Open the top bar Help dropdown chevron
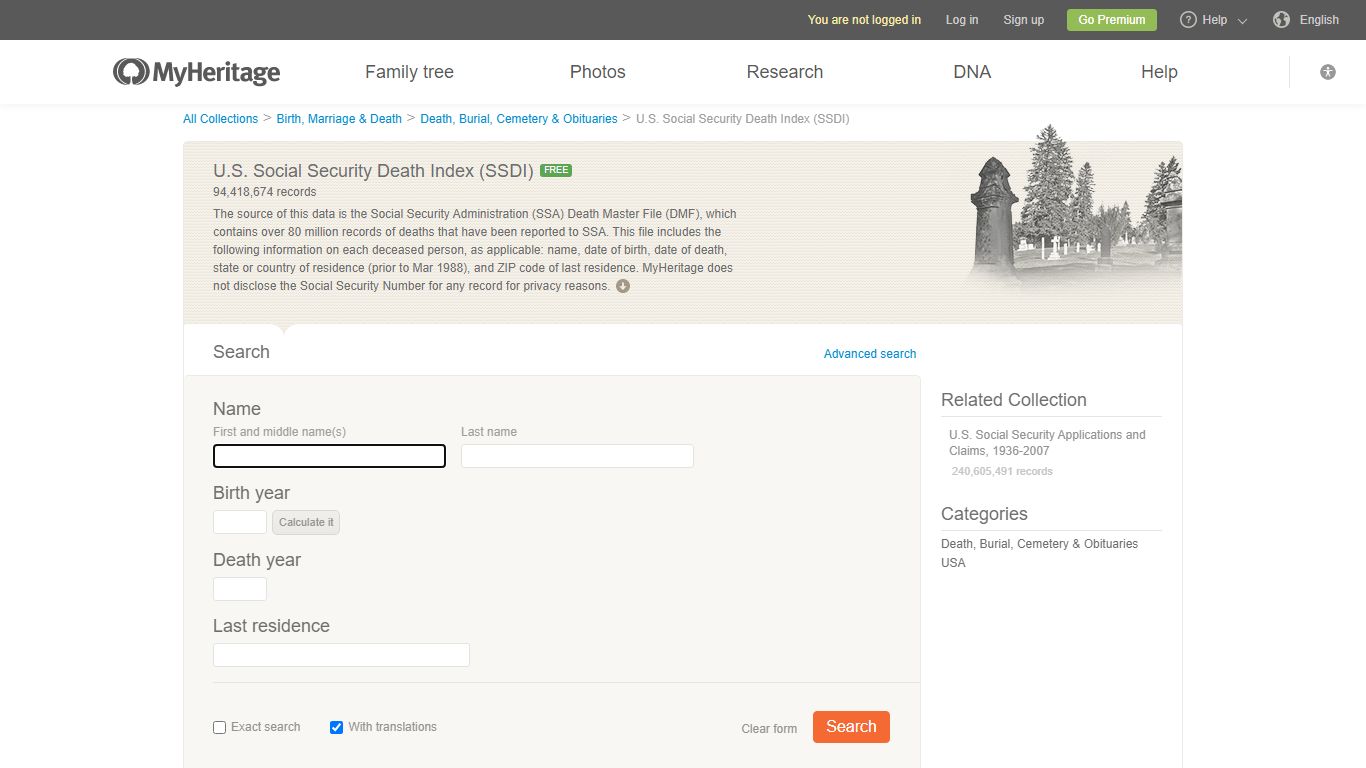The width and height of the screenshot is (1366, 768). (x=1243, y=21)
